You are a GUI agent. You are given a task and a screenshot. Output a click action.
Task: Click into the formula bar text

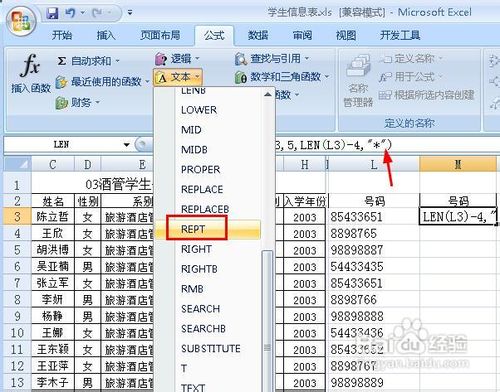(x=333, y=145)
